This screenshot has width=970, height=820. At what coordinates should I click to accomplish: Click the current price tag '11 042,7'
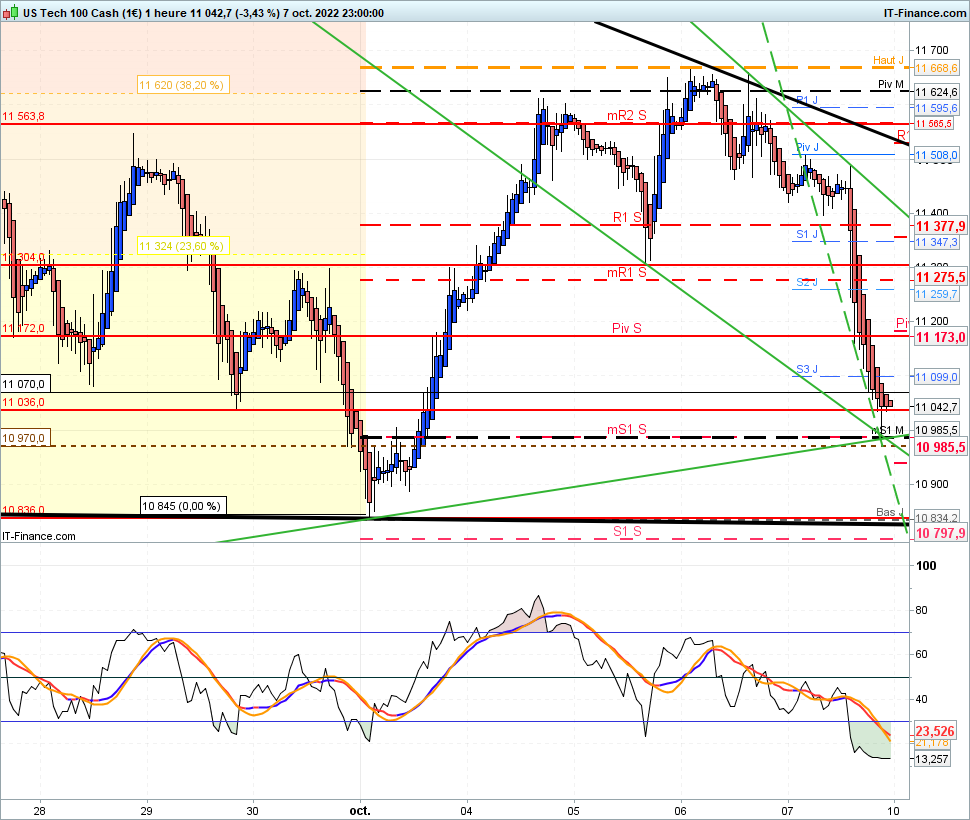point(937,407)
